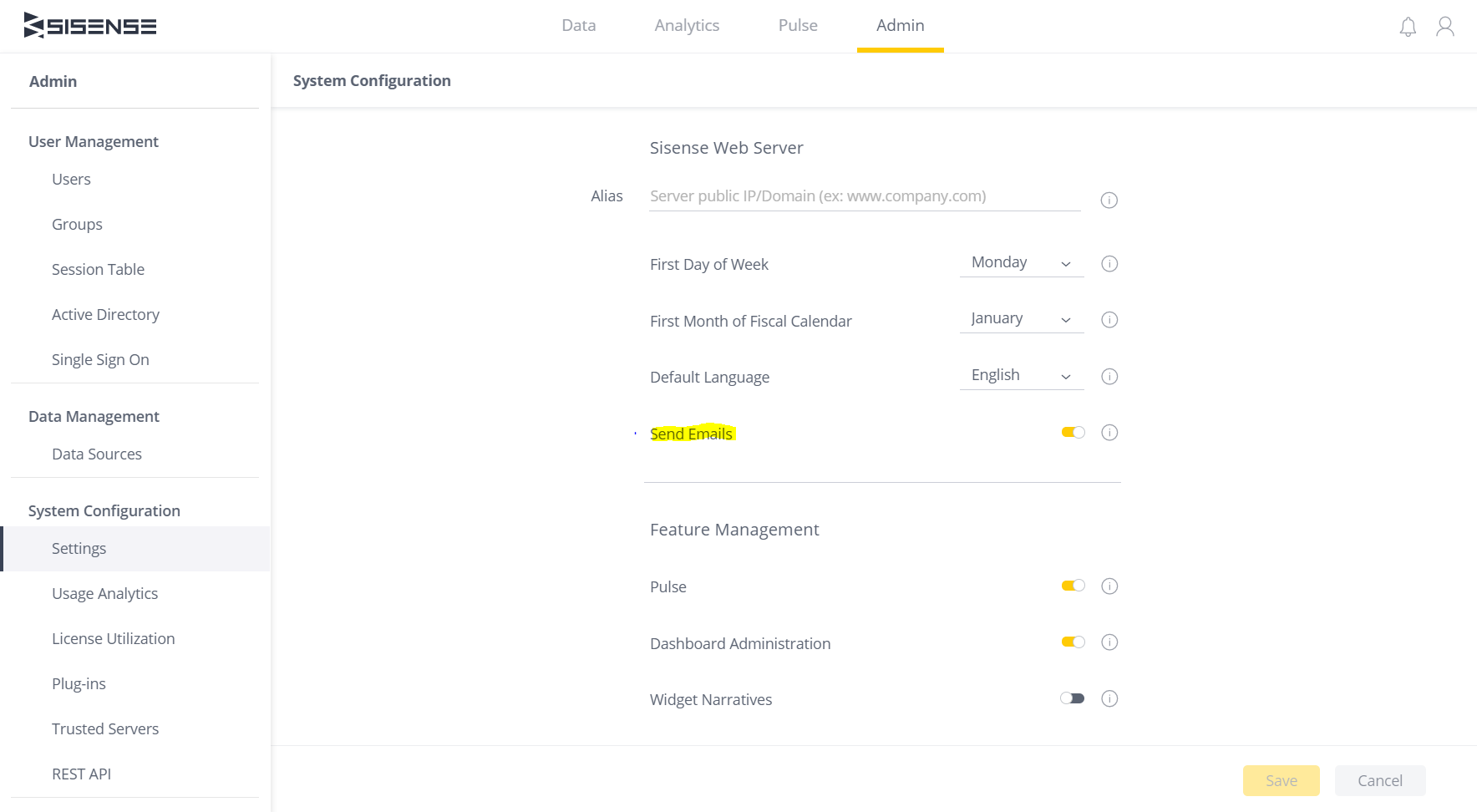1477x812 pixels.
Task: Click the Data Management heading
Action: [x=94, y=417]
